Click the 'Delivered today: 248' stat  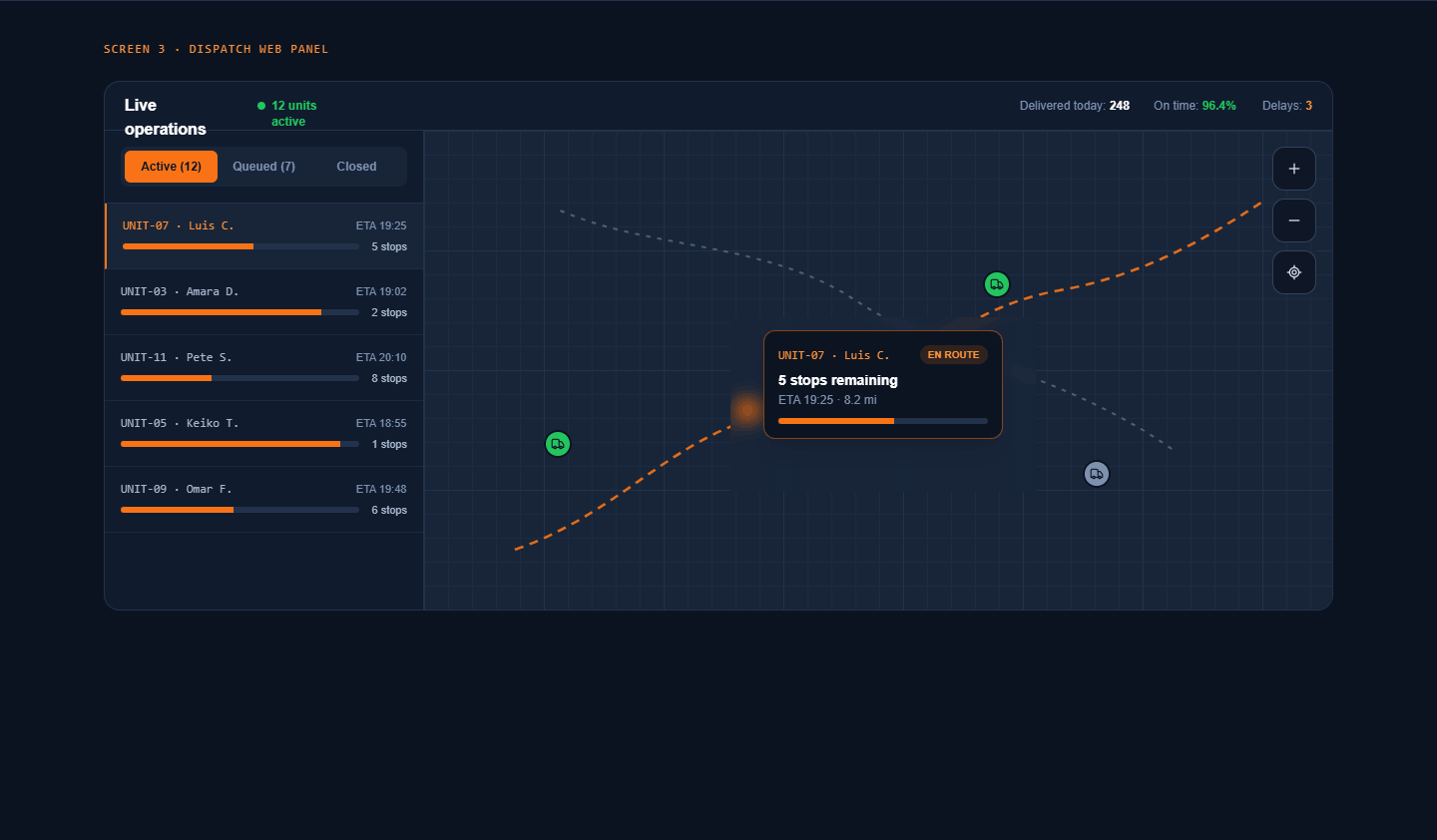point(1075,106)
